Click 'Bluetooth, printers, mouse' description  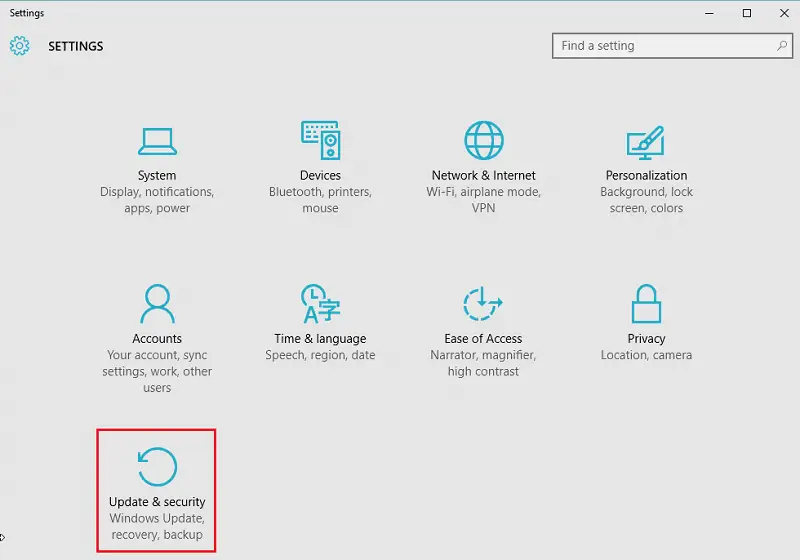(x=320, y=200)
